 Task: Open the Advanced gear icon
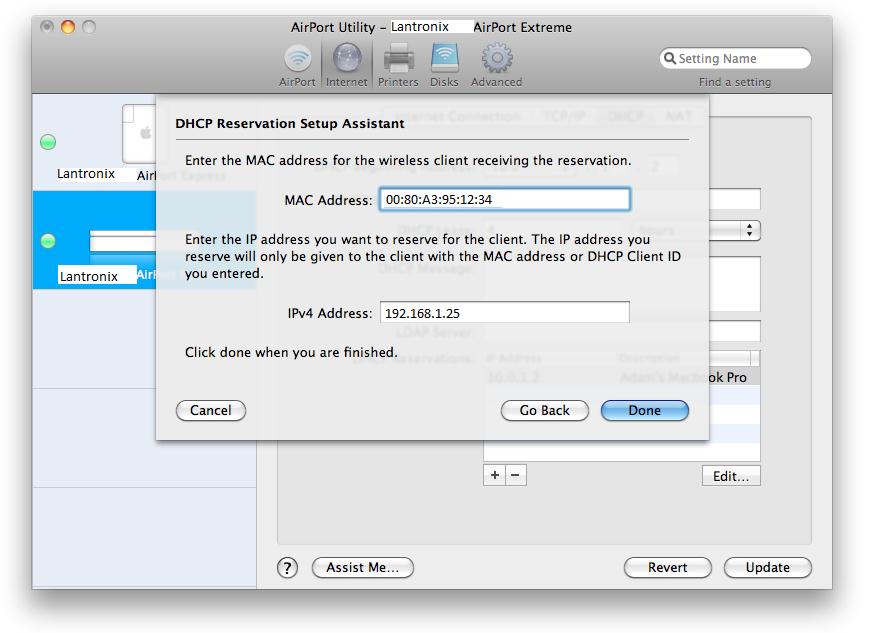coord(496,65)
